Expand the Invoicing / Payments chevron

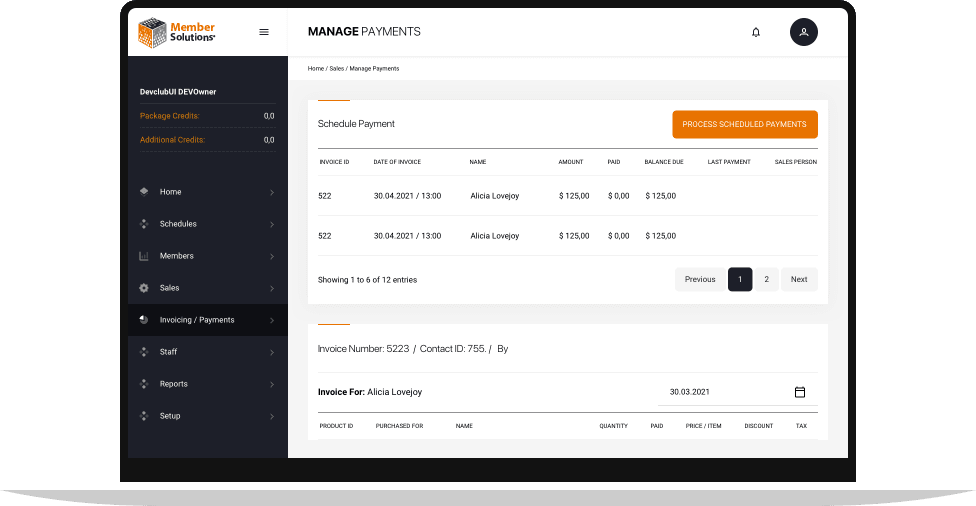pos(272,321)
